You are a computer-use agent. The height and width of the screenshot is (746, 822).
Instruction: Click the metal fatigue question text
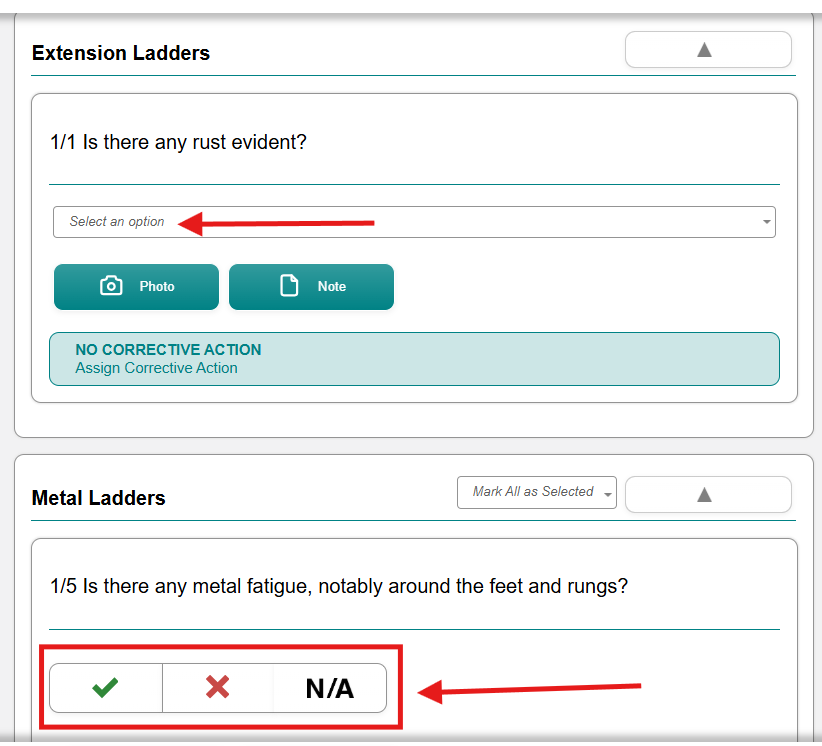[x=339, y=586]
